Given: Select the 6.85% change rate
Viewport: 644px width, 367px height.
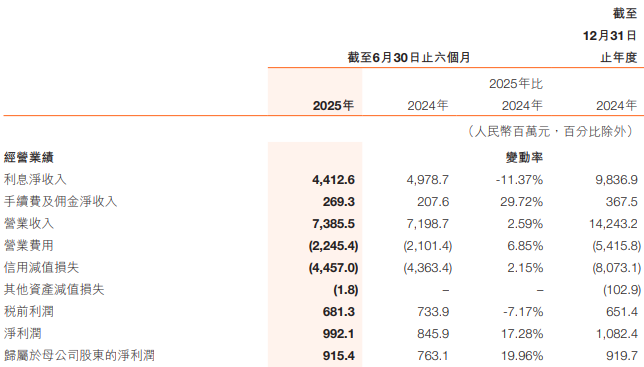Looking at the screenshot, I should 525,246.
